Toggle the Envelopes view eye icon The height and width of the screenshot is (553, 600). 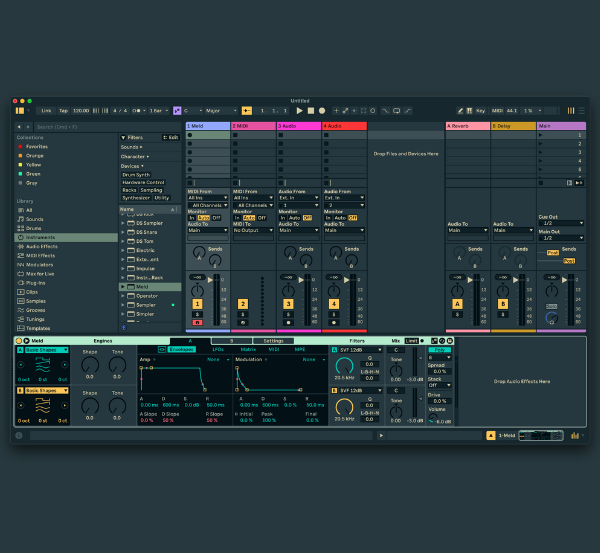tap(161, 349)
